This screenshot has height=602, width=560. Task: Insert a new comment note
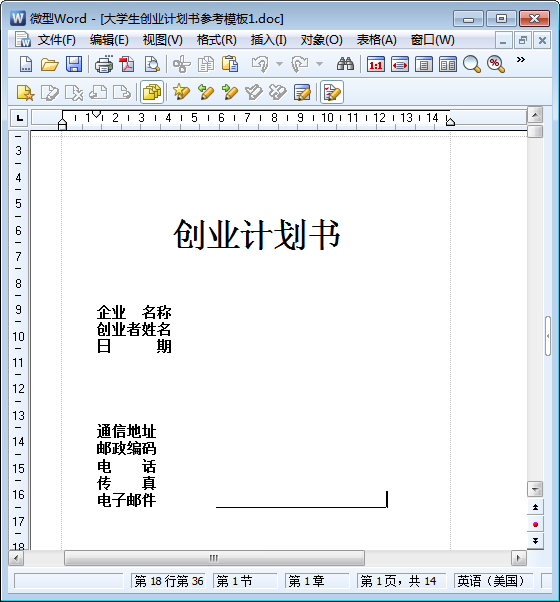[26, 93]
